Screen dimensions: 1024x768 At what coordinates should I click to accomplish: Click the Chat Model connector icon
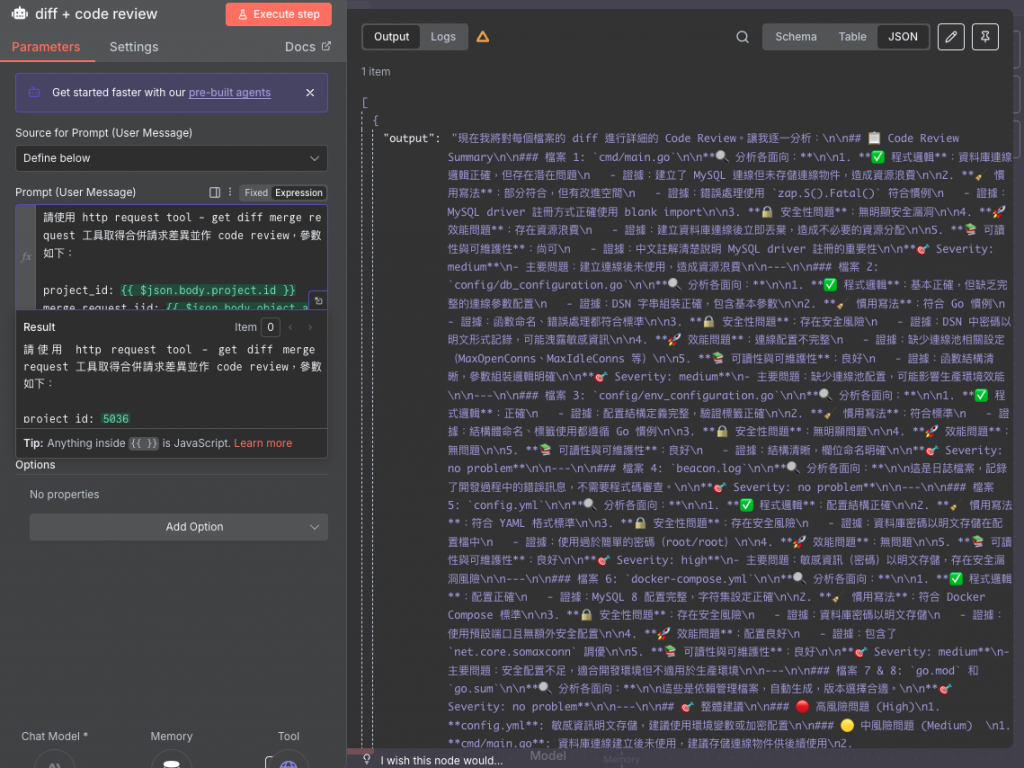[x=55, y=761]
